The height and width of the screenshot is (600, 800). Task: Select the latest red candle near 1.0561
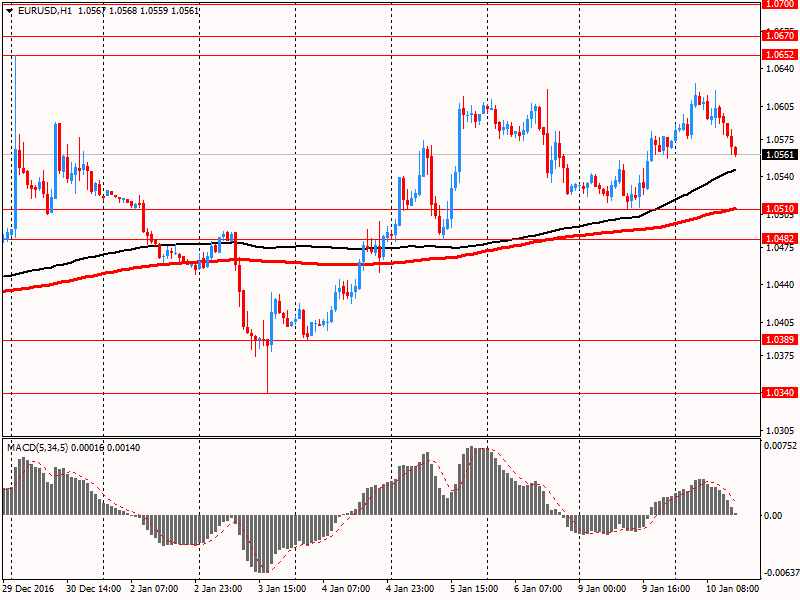[735, 151]
